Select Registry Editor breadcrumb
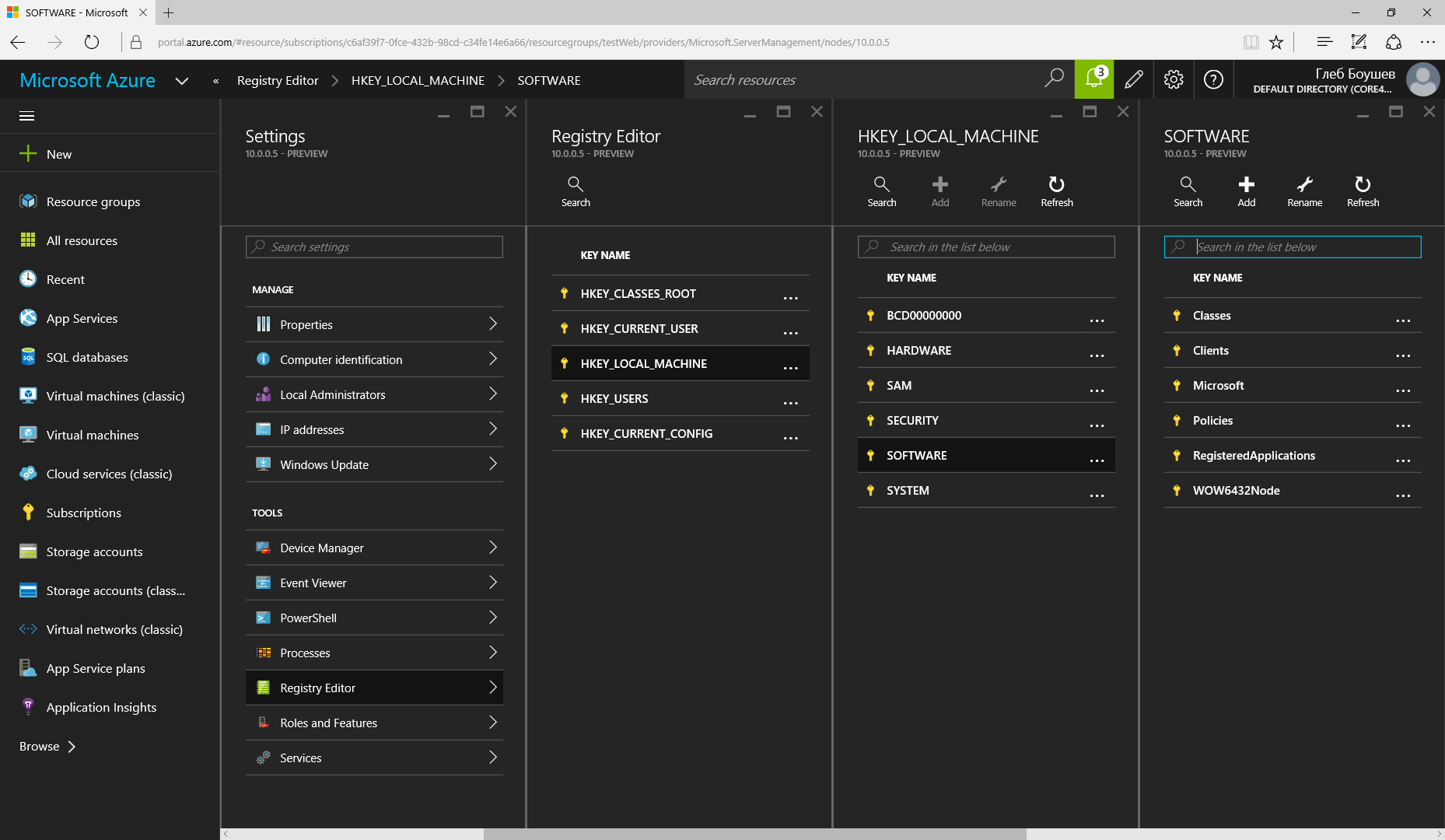The image size is (1445, 840). coord(278,80)
